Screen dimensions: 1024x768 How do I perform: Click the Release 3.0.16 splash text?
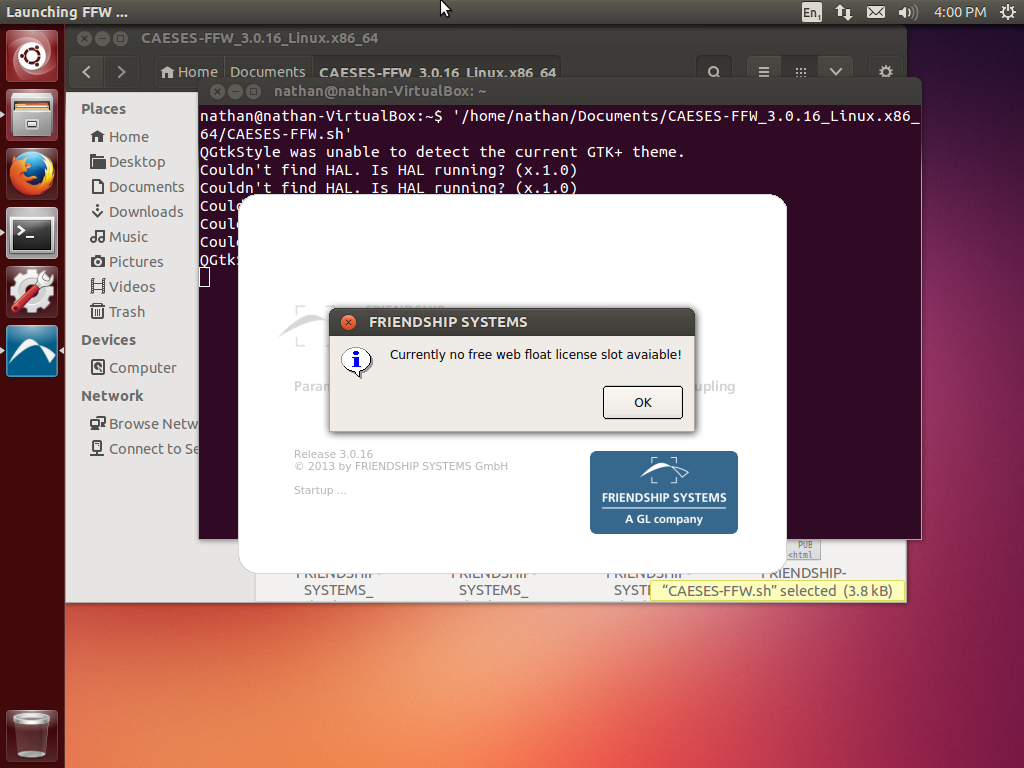[334, 454]
